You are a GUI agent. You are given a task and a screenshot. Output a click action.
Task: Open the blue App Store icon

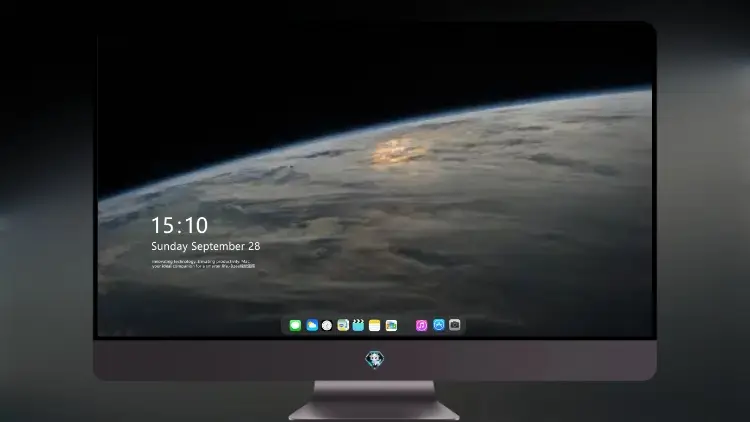tap(439, 325)
